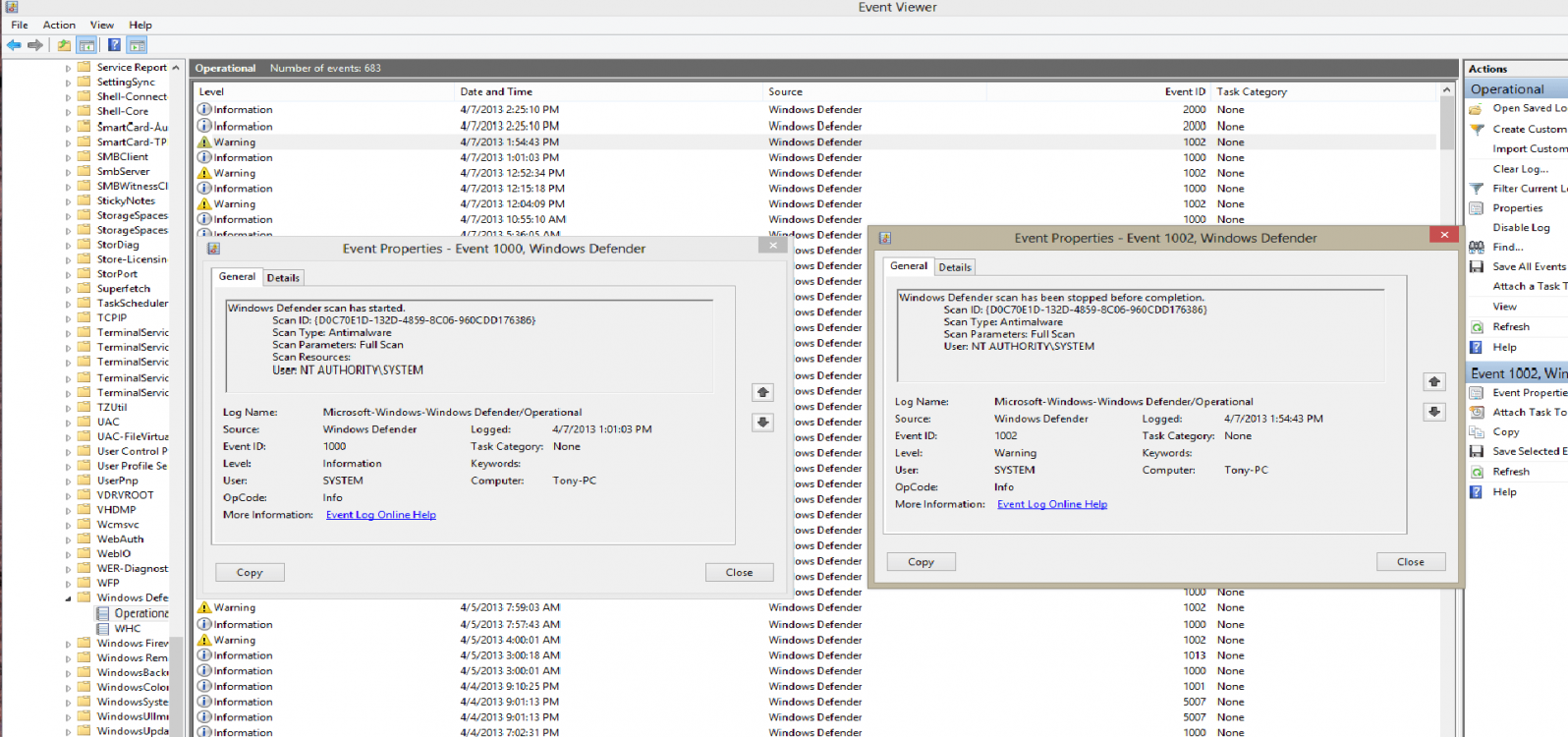Click the Save All Events disk icon
Screen dimensions: 1568x737
[x=1476, y=267]
